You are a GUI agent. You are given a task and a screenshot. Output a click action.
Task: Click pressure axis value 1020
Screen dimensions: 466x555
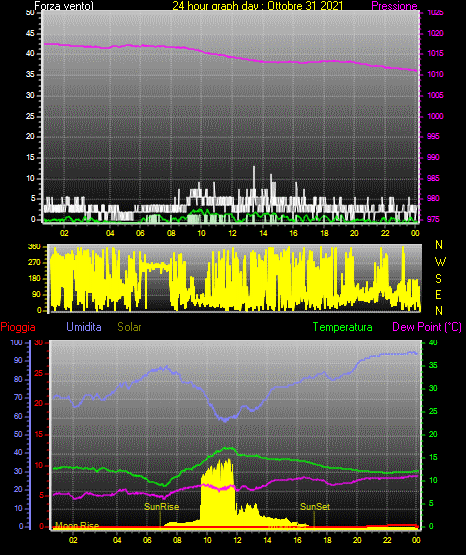click(x=435, y=33)
